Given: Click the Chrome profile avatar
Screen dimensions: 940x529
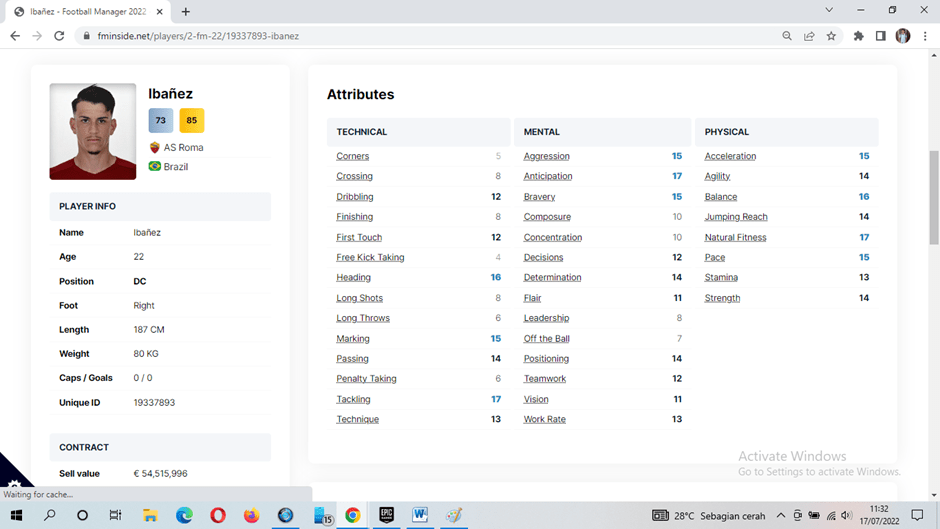Looking at the screenshot, I should (903, 36).
